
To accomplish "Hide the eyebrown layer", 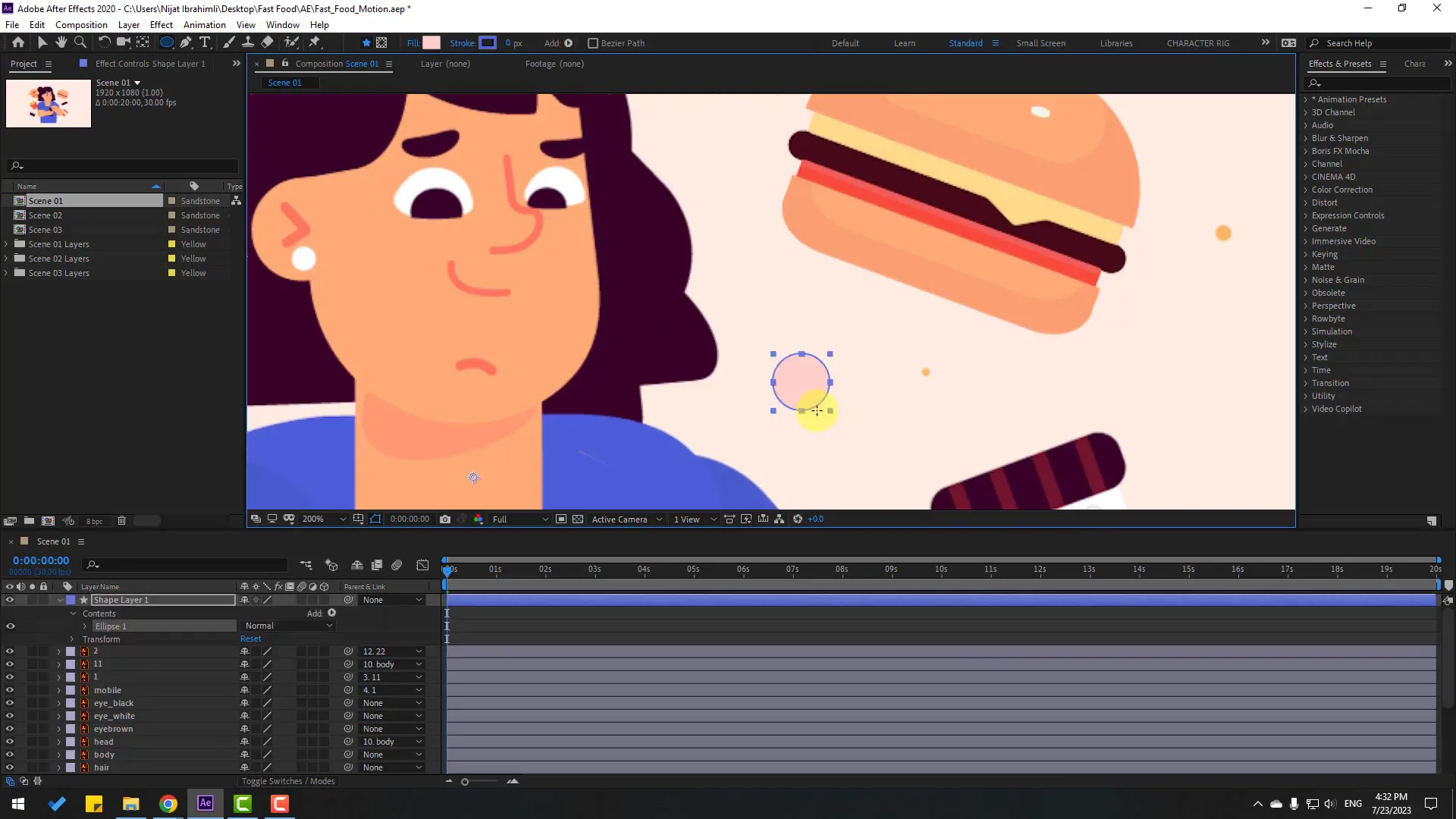I will (x=10, y=728).
